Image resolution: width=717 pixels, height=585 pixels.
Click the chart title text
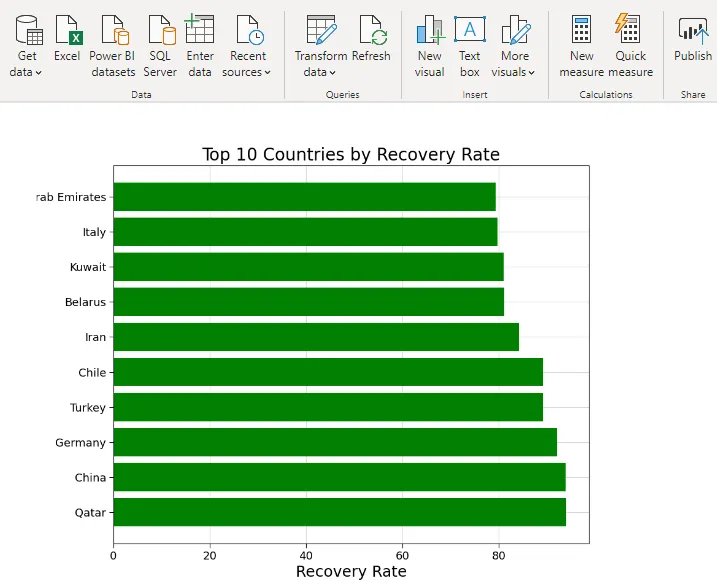[350, 154]
